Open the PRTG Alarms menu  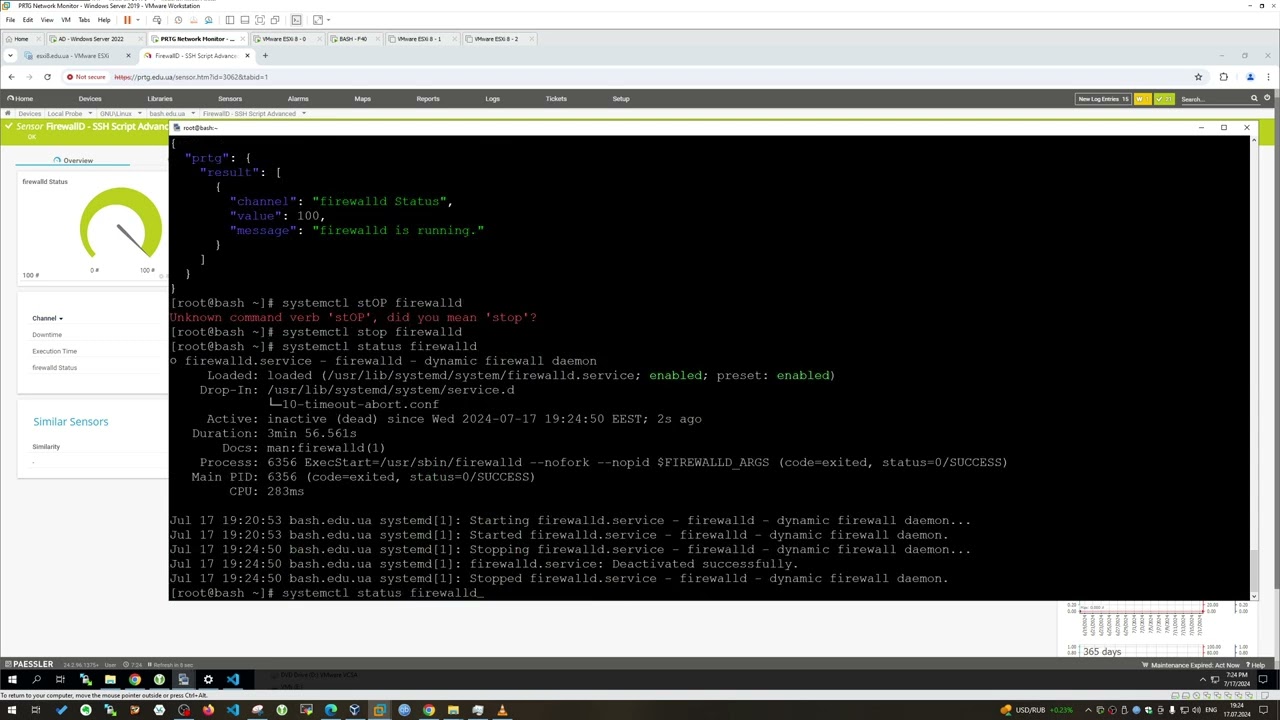pos(298,99)
